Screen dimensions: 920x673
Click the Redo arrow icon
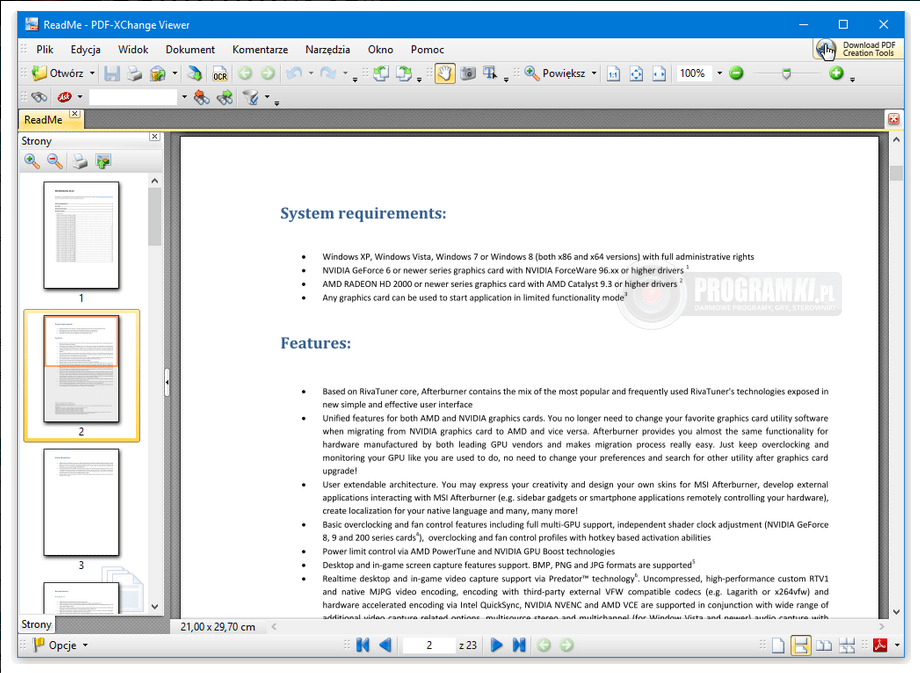point(328,73)
